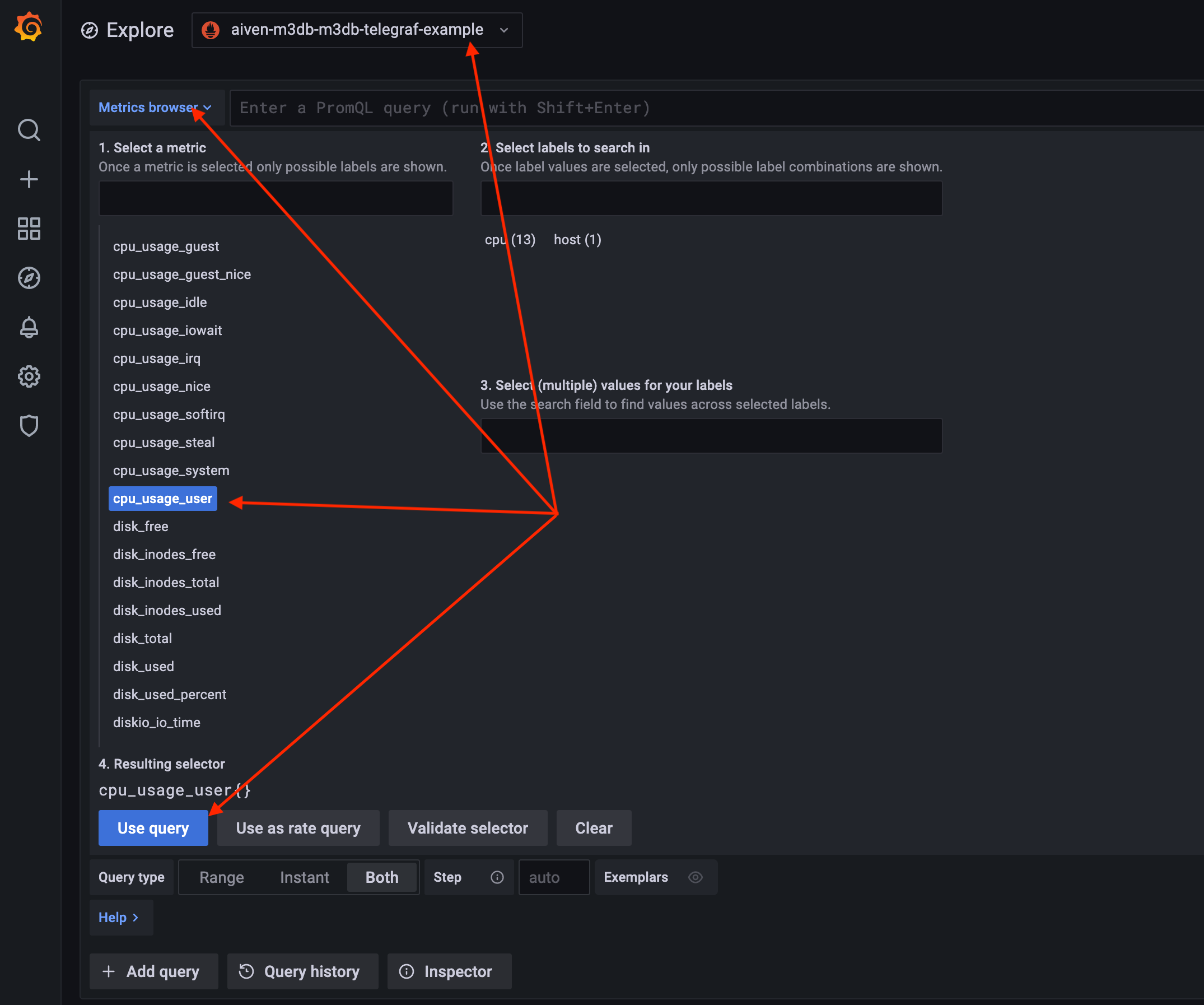Switch query type to Instant
The height and width of the screenshot is (1005, 1204).
click(x=304, y=877)
